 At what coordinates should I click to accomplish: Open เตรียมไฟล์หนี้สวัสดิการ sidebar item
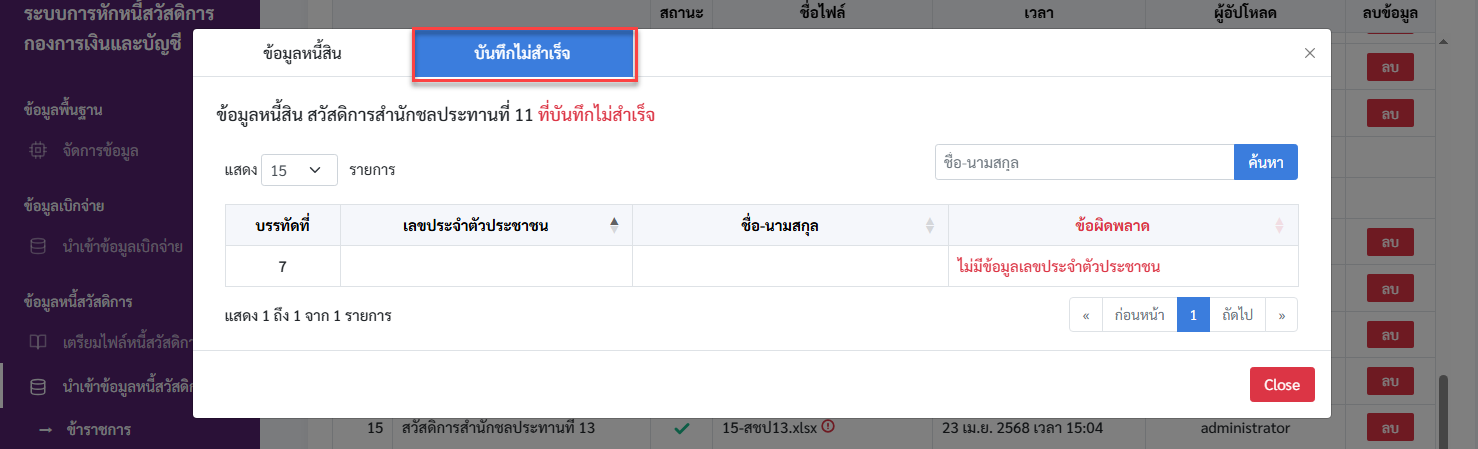tap(127, 342)
